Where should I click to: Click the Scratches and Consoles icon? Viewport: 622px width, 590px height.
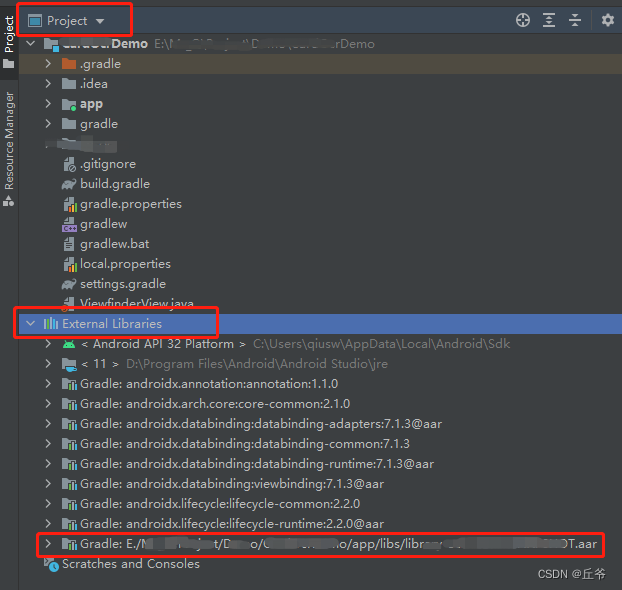click(51, 565)
